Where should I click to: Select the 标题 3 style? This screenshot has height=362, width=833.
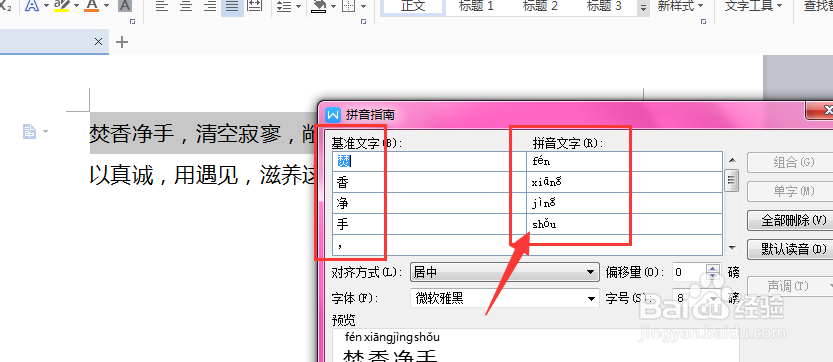click(604, 6)
